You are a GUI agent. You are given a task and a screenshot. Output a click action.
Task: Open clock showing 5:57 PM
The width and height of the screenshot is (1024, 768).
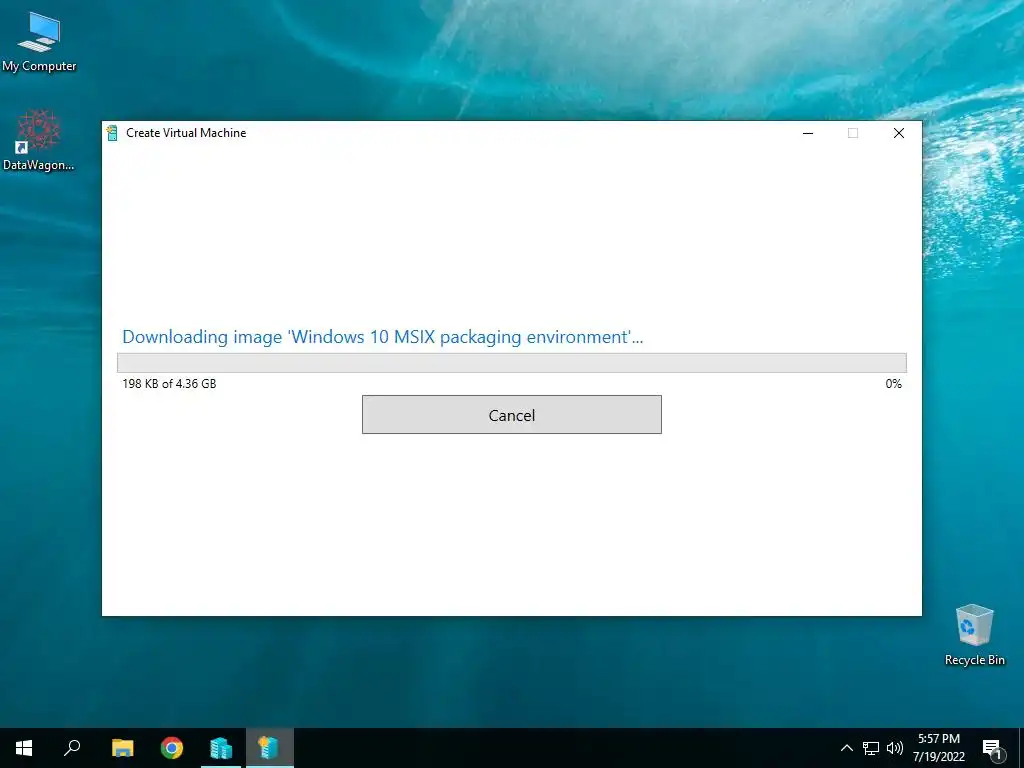pos(939,748)
